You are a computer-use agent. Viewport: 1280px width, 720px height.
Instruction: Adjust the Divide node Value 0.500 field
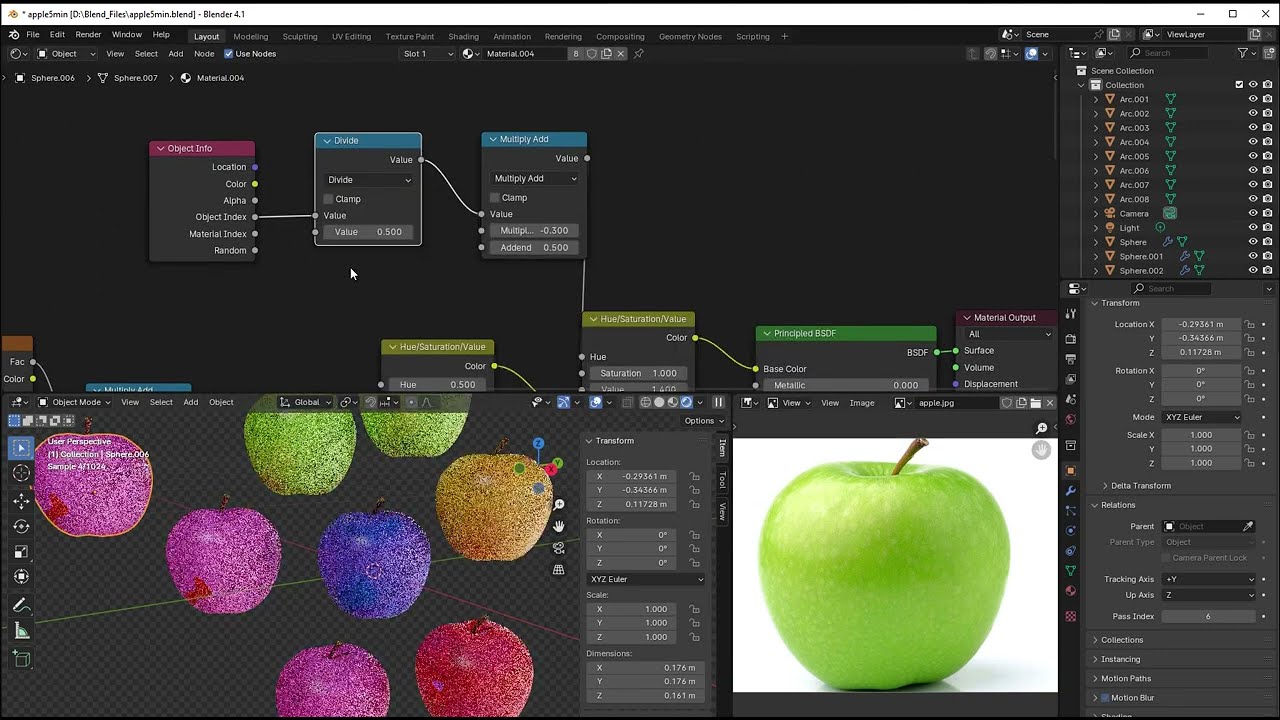pos(368,232)
